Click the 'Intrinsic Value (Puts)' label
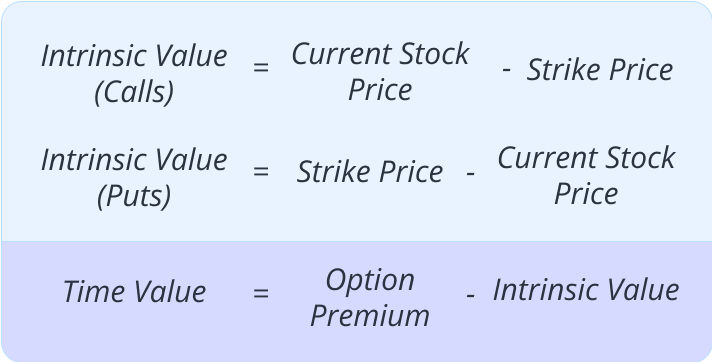Image resolution: width=712 pixels, height=362 pixels. tap(134, 179)
